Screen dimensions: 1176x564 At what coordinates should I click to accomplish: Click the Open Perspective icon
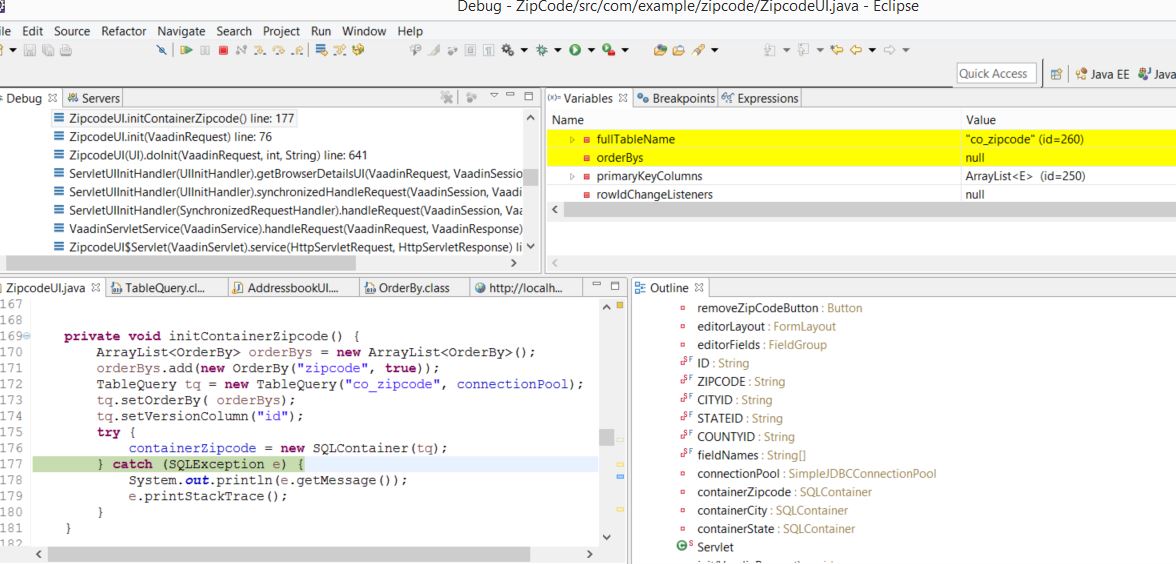pos(1054,74)
